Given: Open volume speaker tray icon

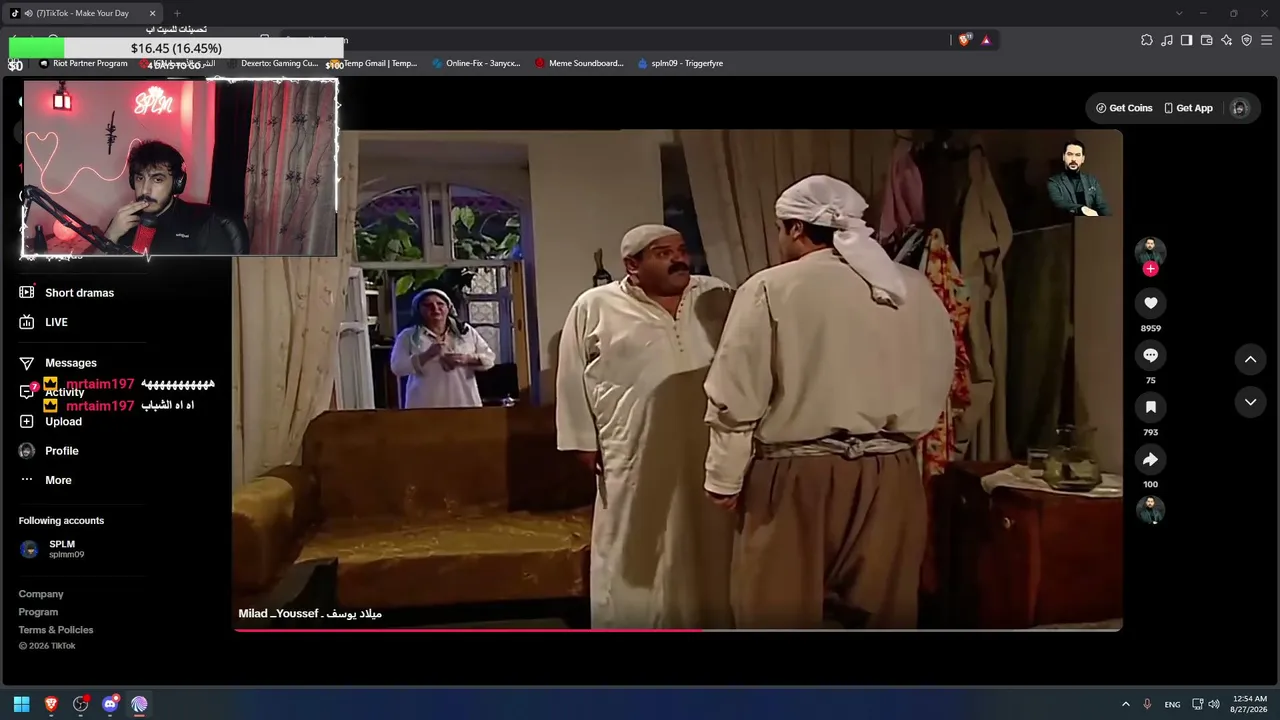Looking at the screenshot, I should [1214, 704].
